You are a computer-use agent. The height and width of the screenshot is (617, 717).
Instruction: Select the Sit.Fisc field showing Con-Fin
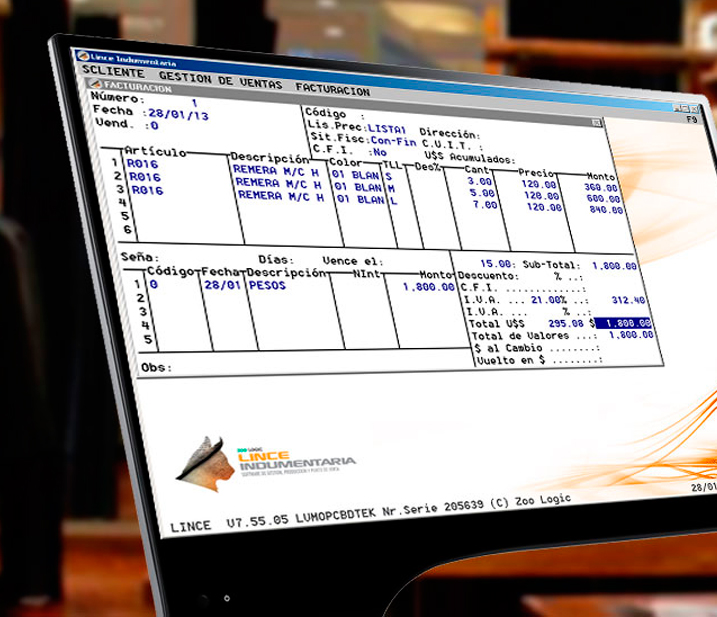point(390,141)
